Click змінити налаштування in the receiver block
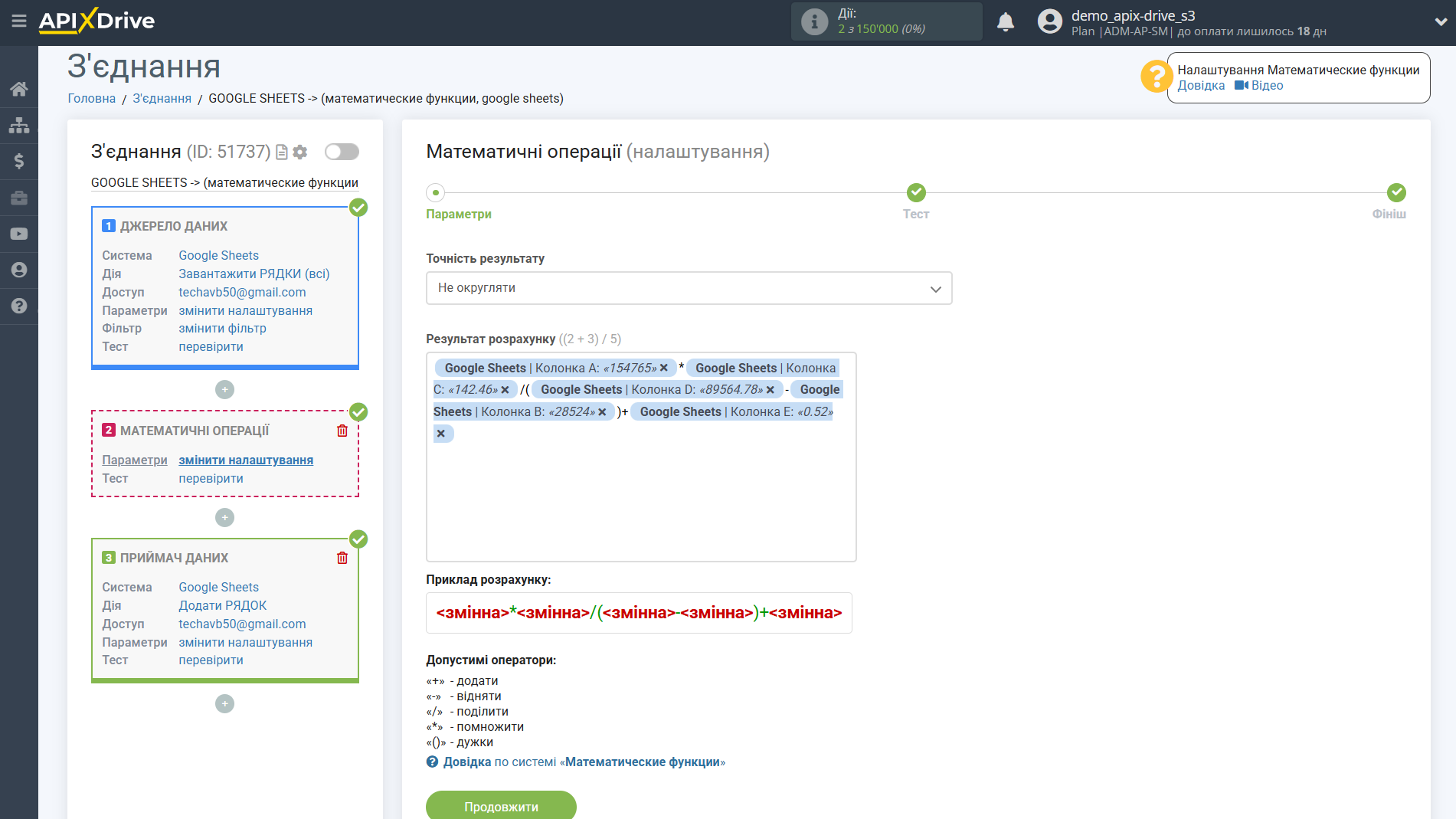This screenshot has height=819, width=1456. click(x=246, y=642)
